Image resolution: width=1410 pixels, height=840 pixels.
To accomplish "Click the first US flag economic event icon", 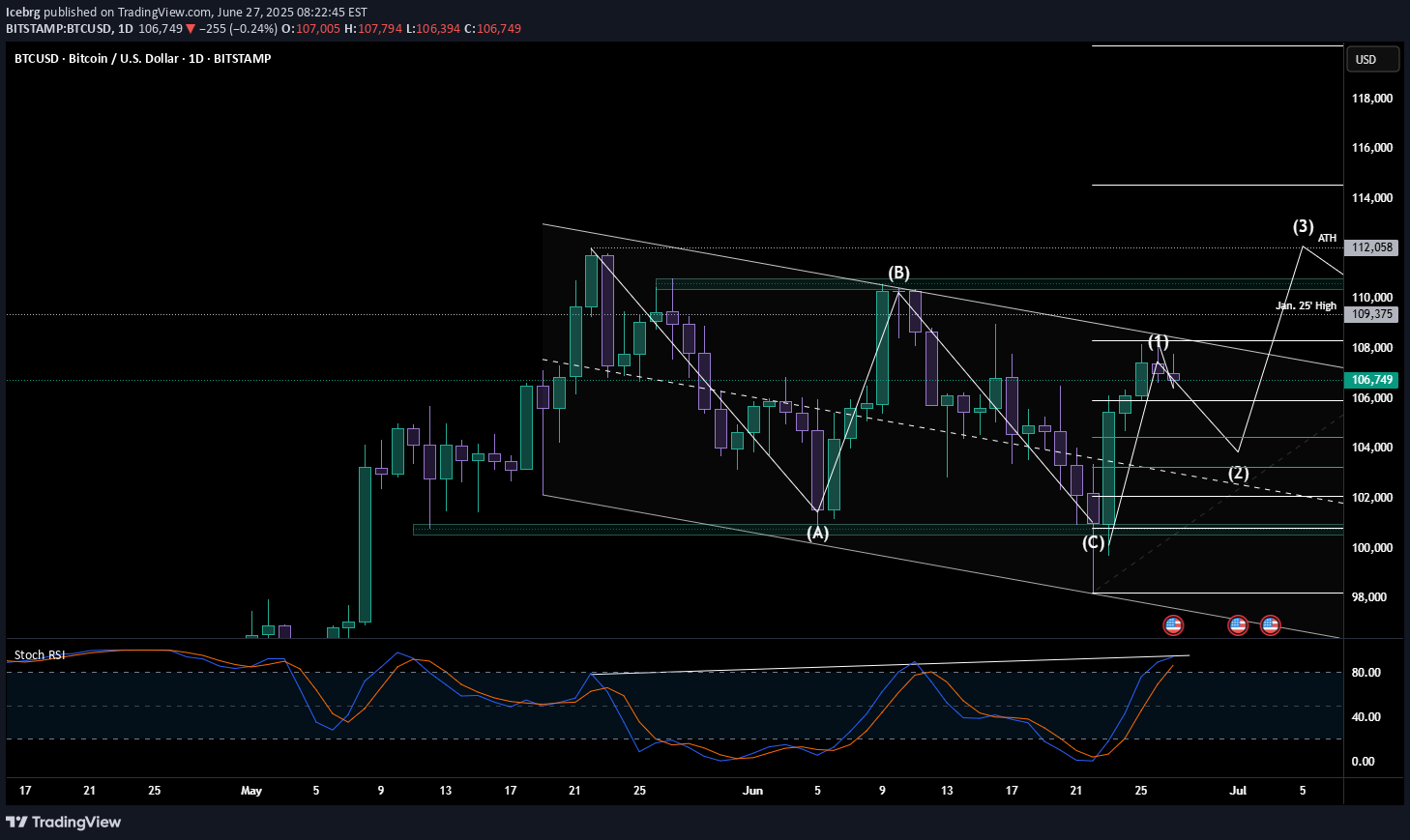I will click(x=1173, y=625).
